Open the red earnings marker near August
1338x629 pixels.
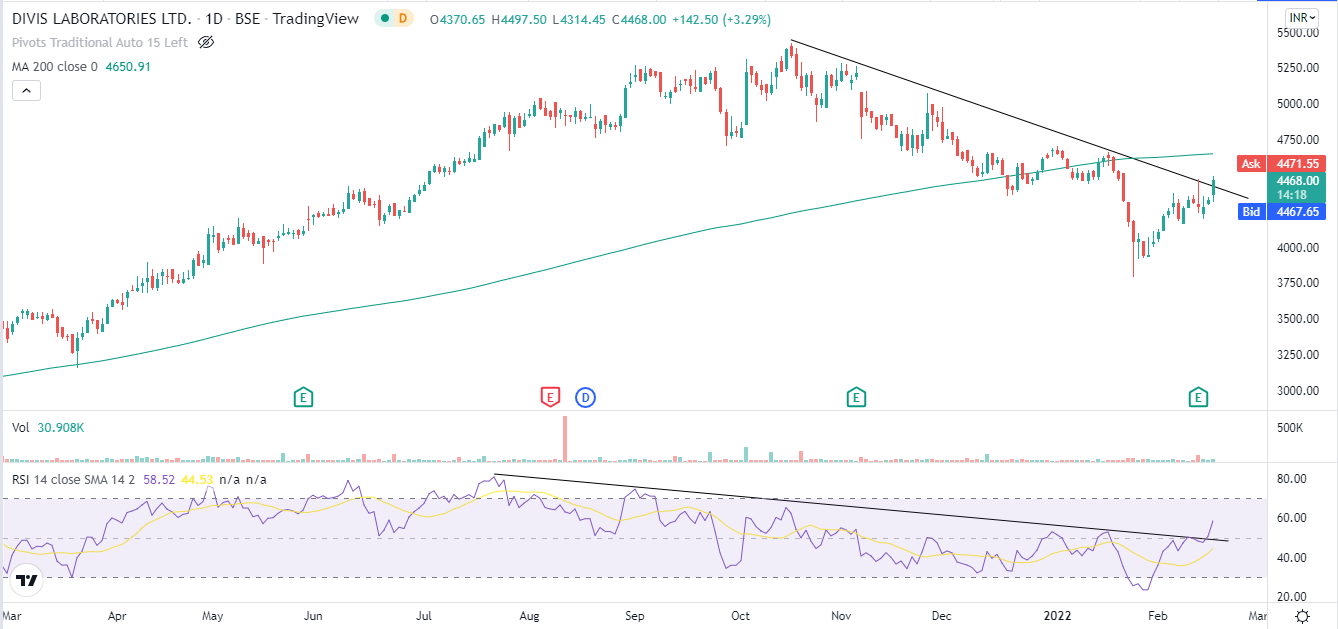pyautogui.click(x=549, y=398)
